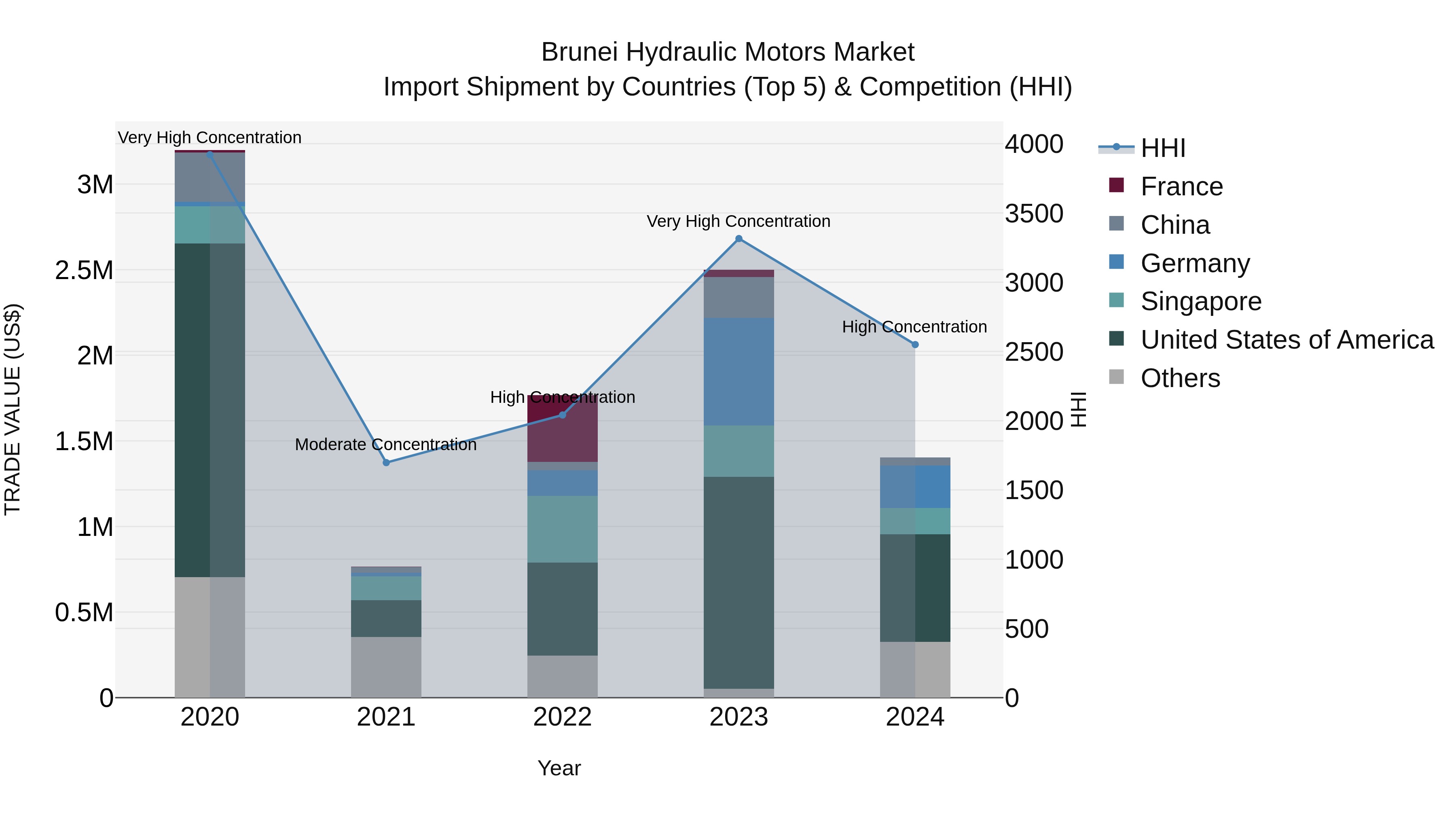Viewport: 1456px width, 819px height.
Task: Click the 2023 x-axis tick label
Action: pyautogui.click(x=739, y=717)
